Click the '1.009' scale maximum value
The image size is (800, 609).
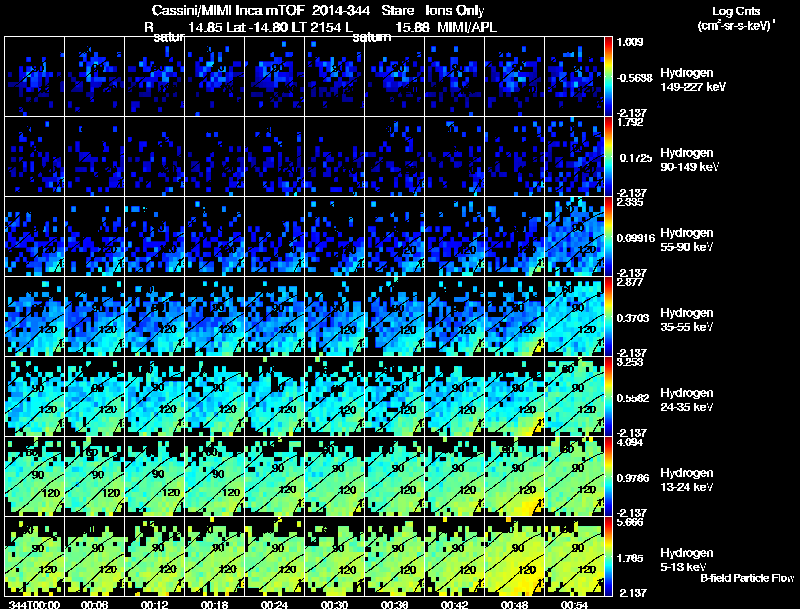pos(630,42)
